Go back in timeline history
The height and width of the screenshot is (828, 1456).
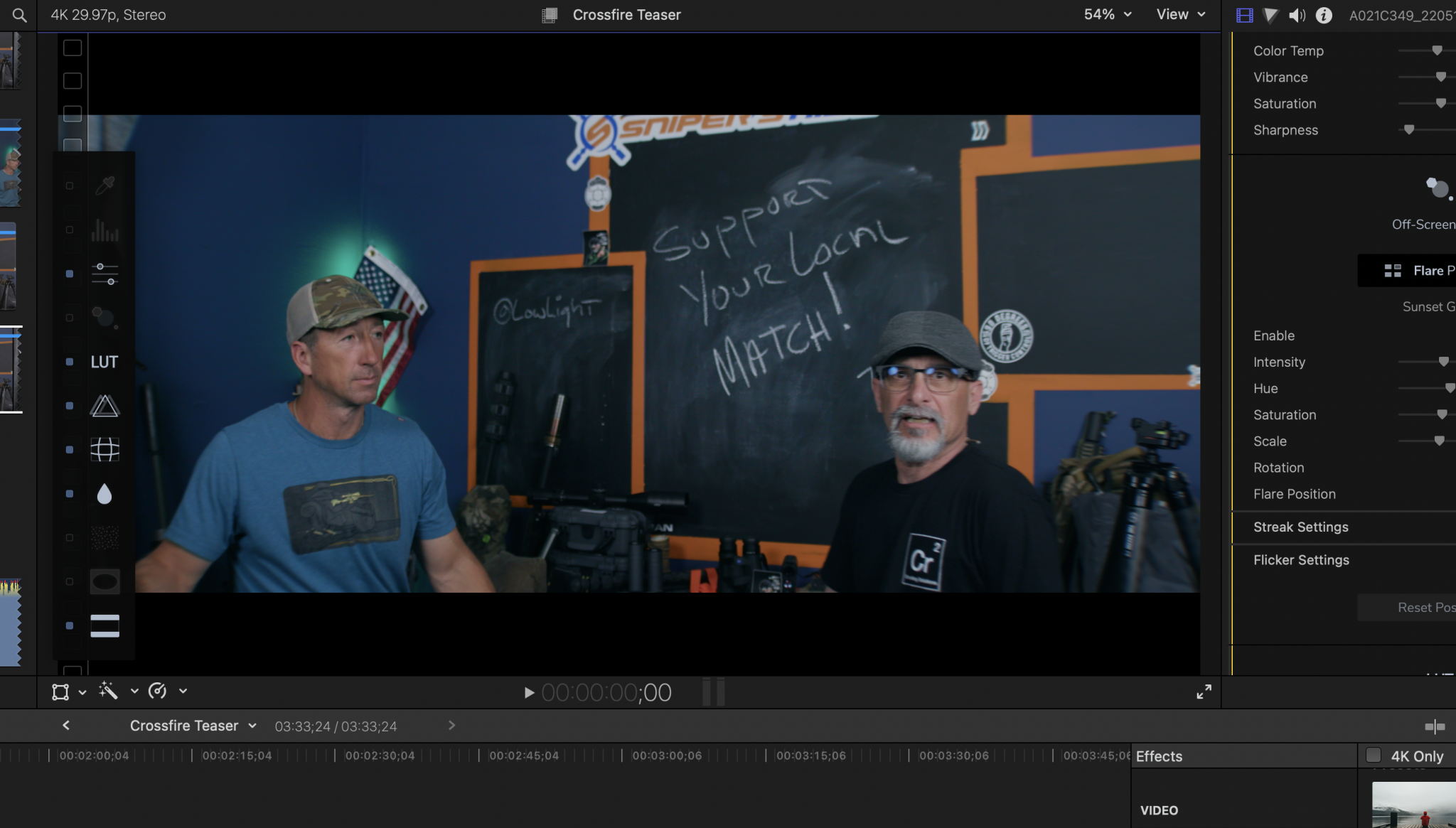[x=66, y=726]
